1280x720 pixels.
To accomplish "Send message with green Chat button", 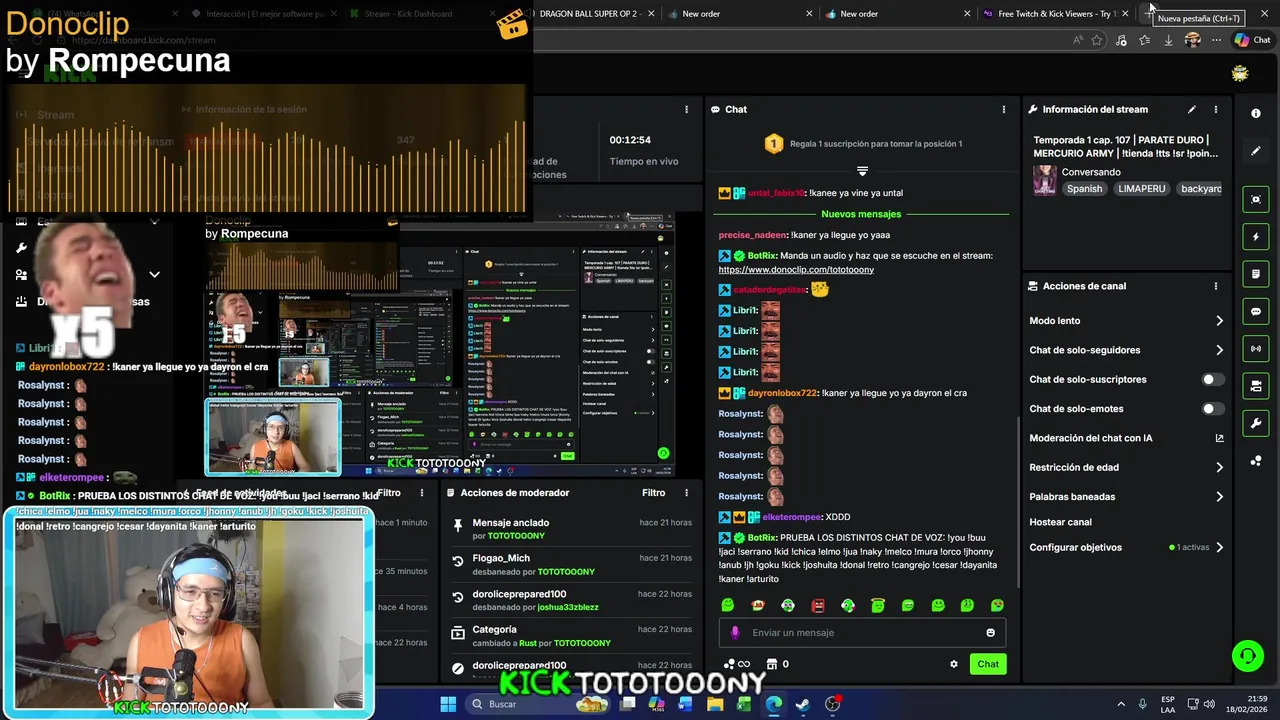I will [x=988, y=664].
